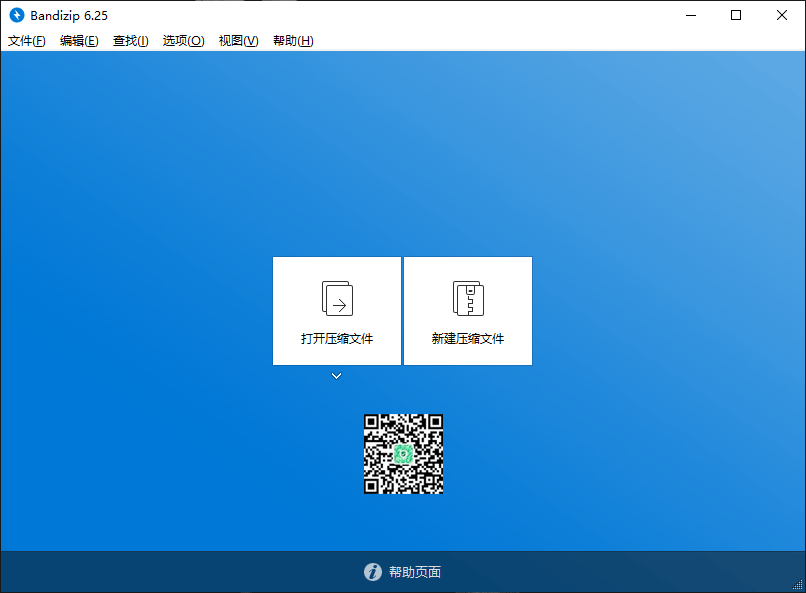Open the 查找(I) menu
806x593 pixels.
(131, 41)
